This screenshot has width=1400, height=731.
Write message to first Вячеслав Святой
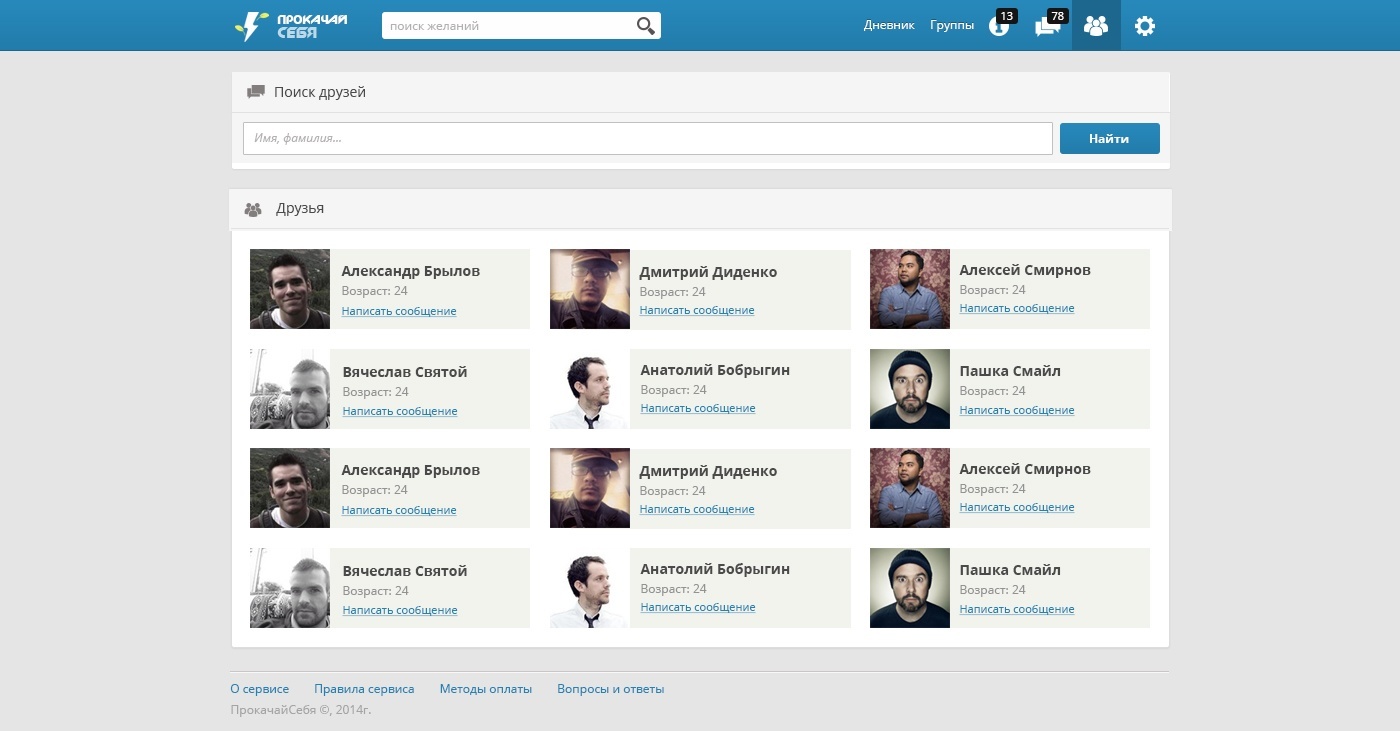click(400, 411)
